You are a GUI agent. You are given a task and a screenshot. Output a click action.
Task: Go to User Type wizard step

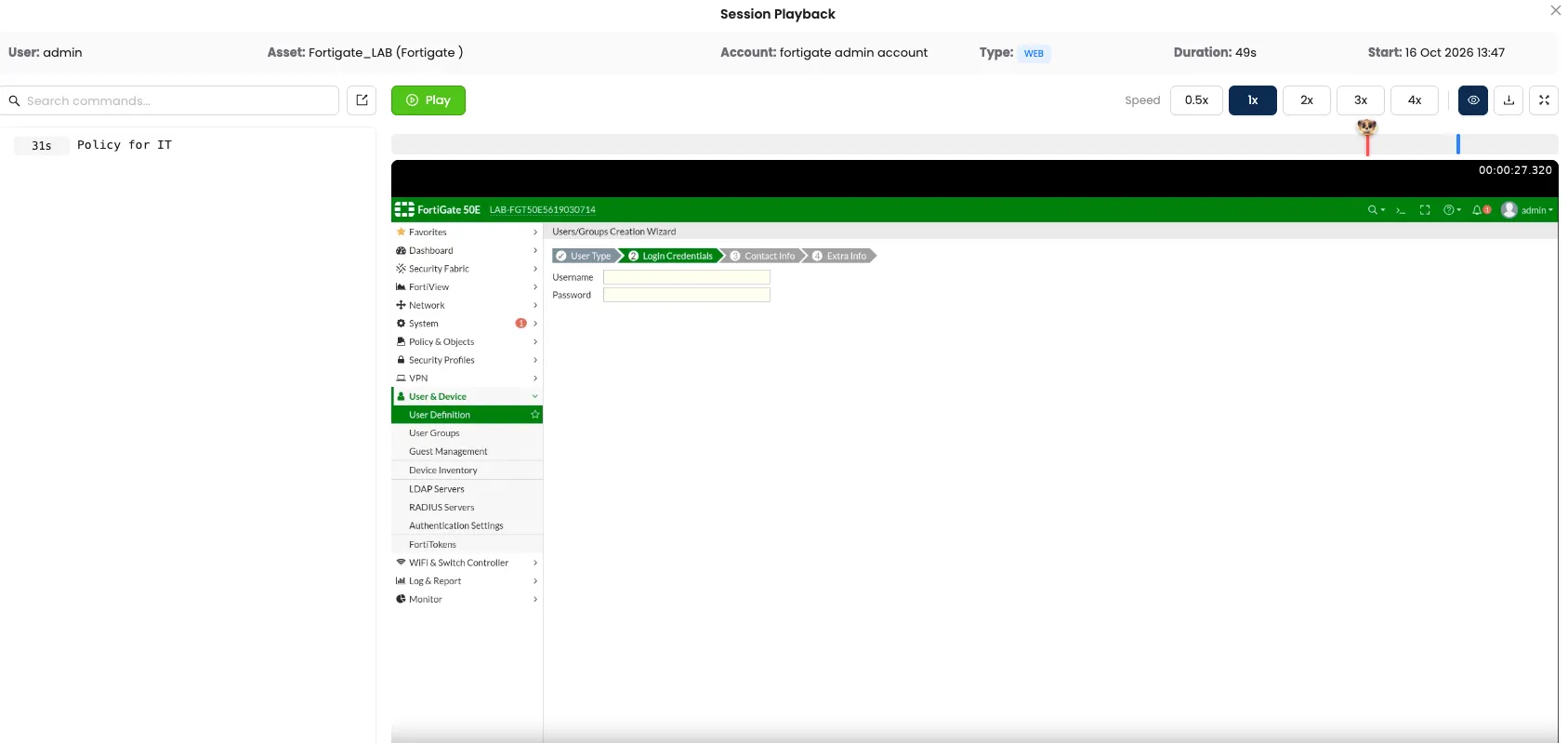tap(585, 256)
